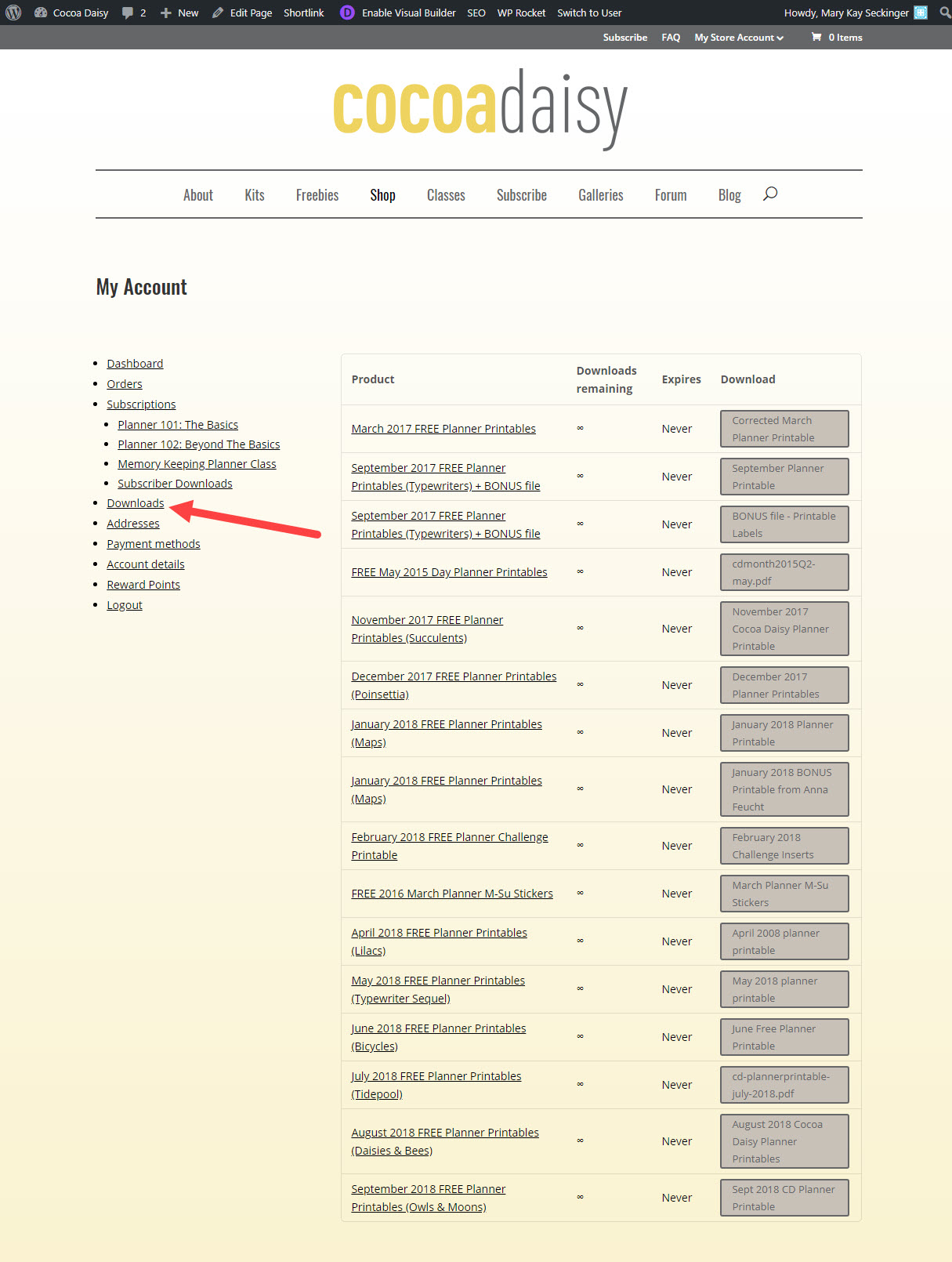The image size is (952, 1262).
Task: Click the plus icon for New
Action: pos(165,13)
